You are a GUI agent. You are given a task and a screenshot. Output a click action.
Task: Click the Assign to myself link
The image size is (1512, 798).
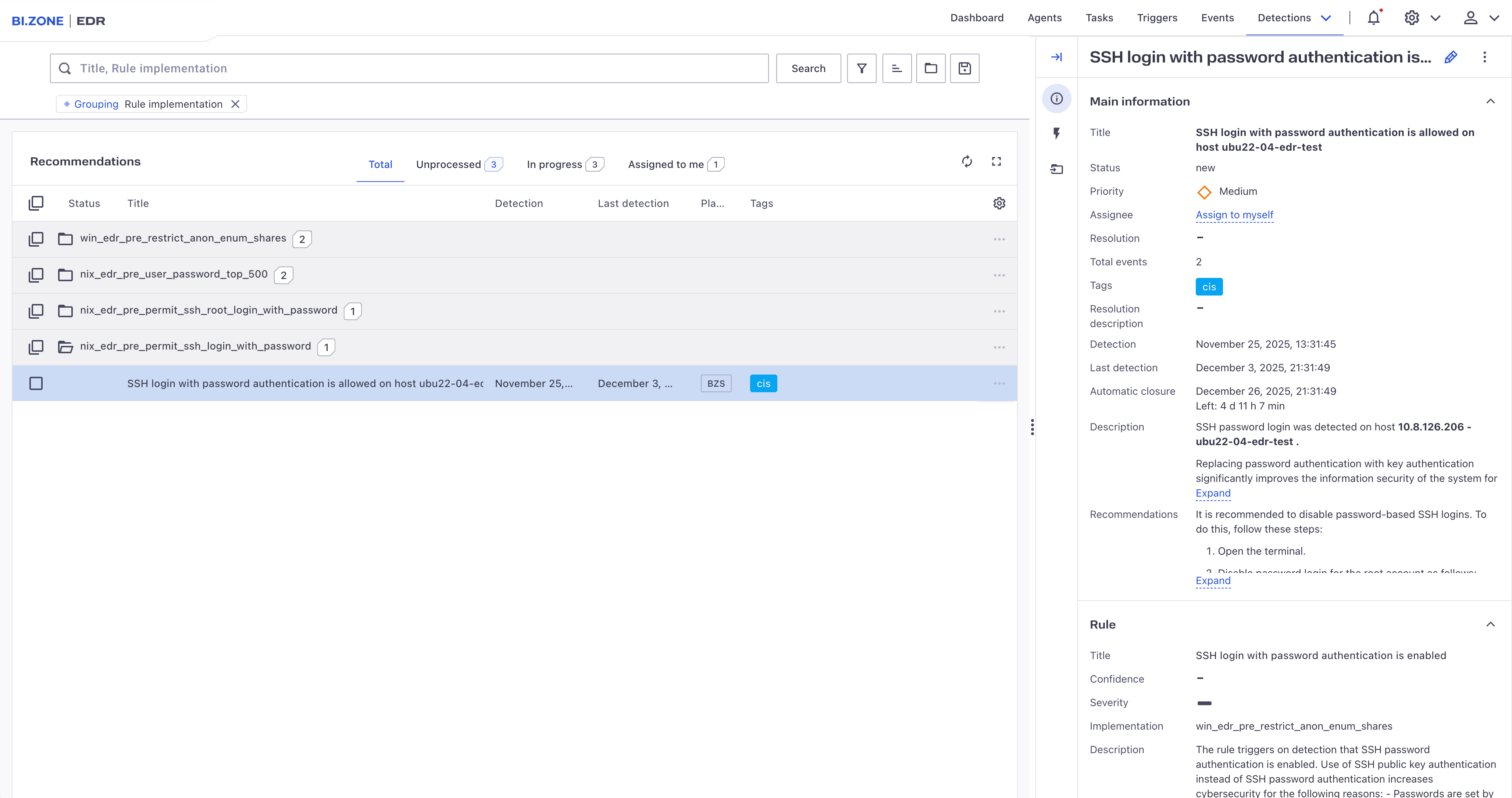pyautogui.click(x=1234, y=215)
